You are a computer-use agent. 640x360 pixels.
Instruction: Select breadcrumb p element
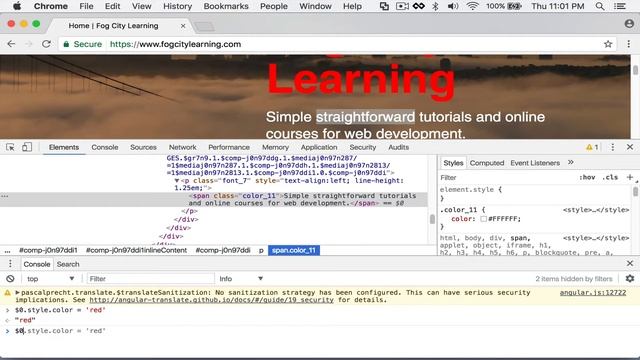pos(261,250)
